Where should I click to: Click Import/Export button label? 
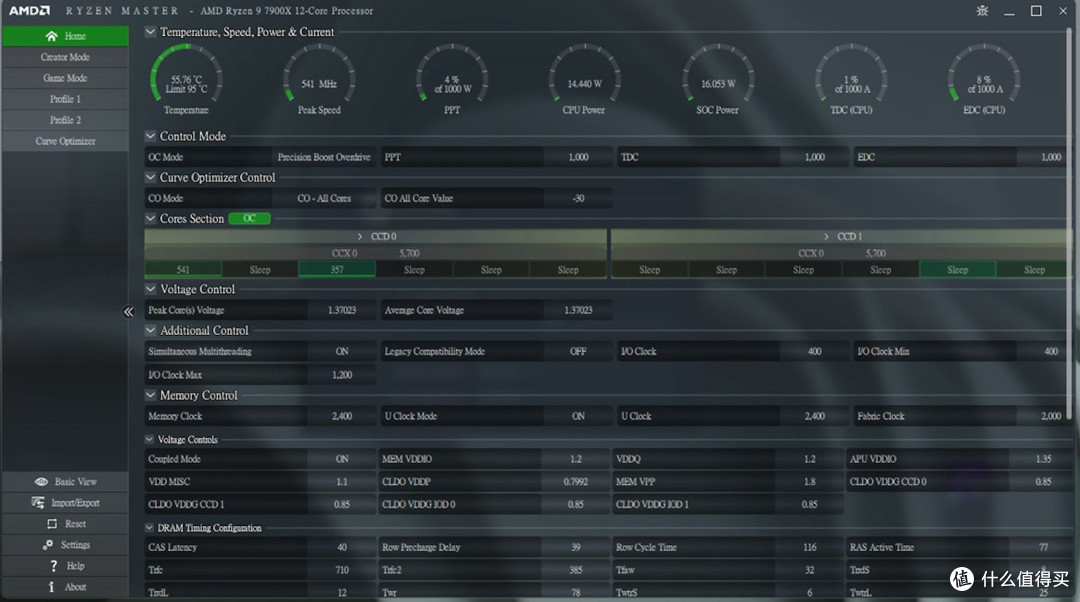coord(75,503)
